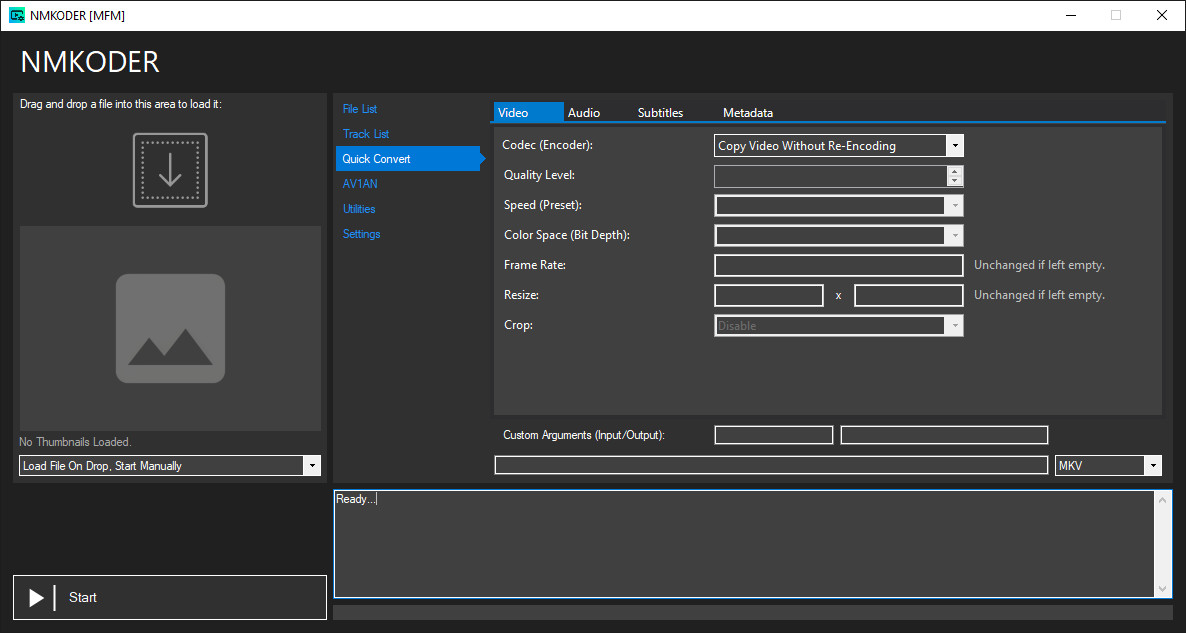
Task: Open the File List page
Action: (360, 109)
